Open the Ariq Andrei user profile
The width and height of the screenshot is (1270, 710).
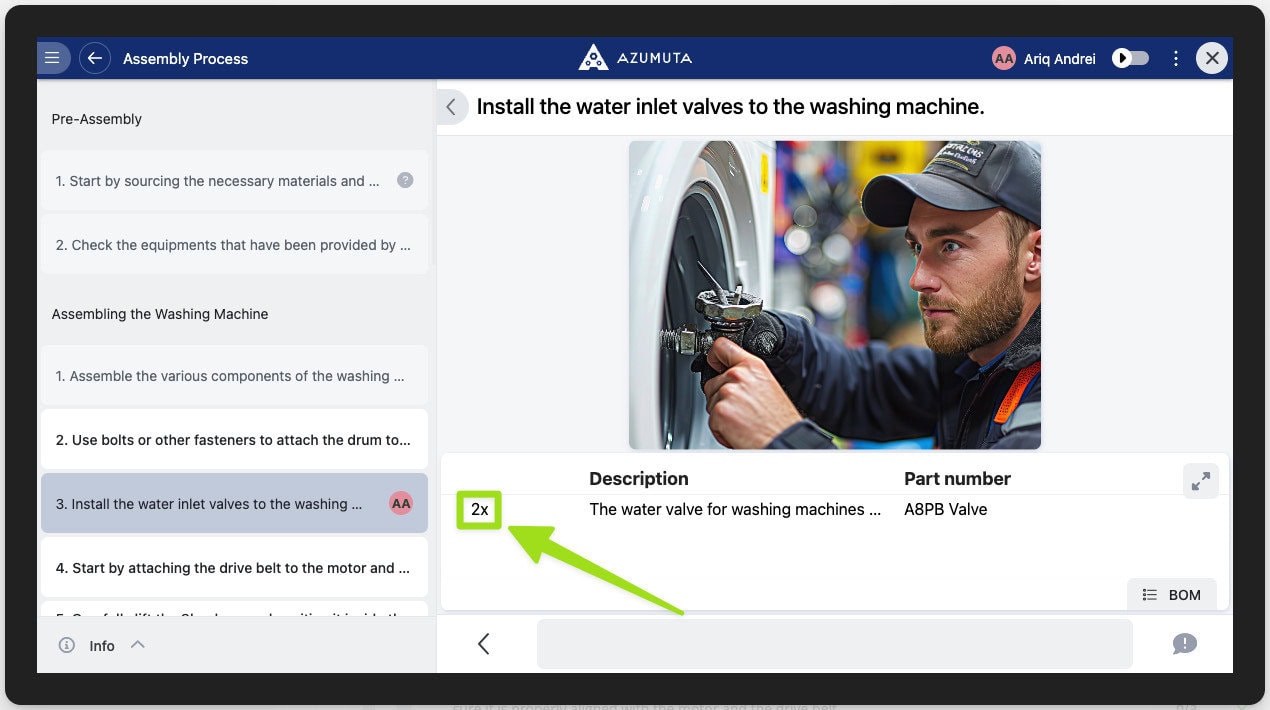coord(1046,58)
